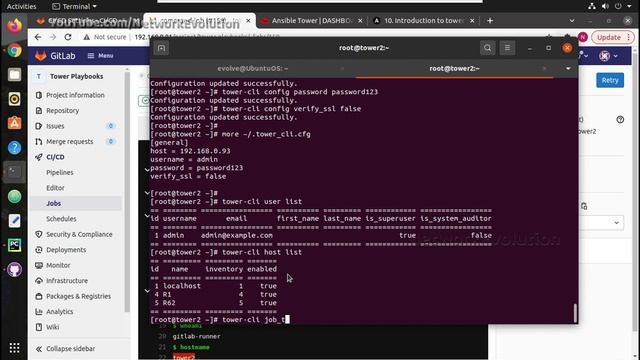
Task: Open Activities overview
Action: click(x=21, y=6)
